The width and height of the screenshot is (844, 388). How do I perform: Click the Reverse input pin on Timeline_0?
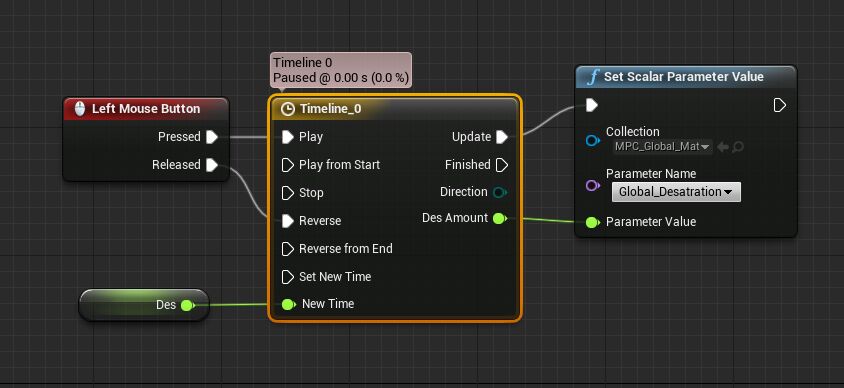[288, 221]
